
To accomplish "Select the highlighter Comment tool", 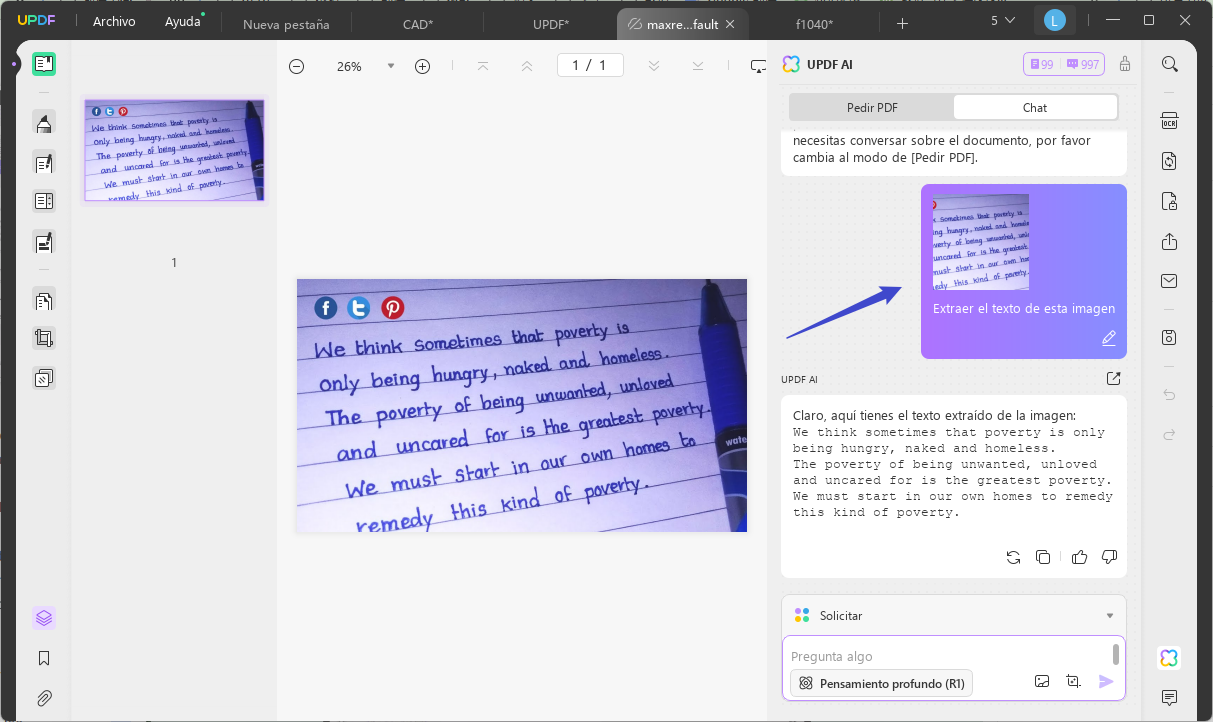I will 43,123.
